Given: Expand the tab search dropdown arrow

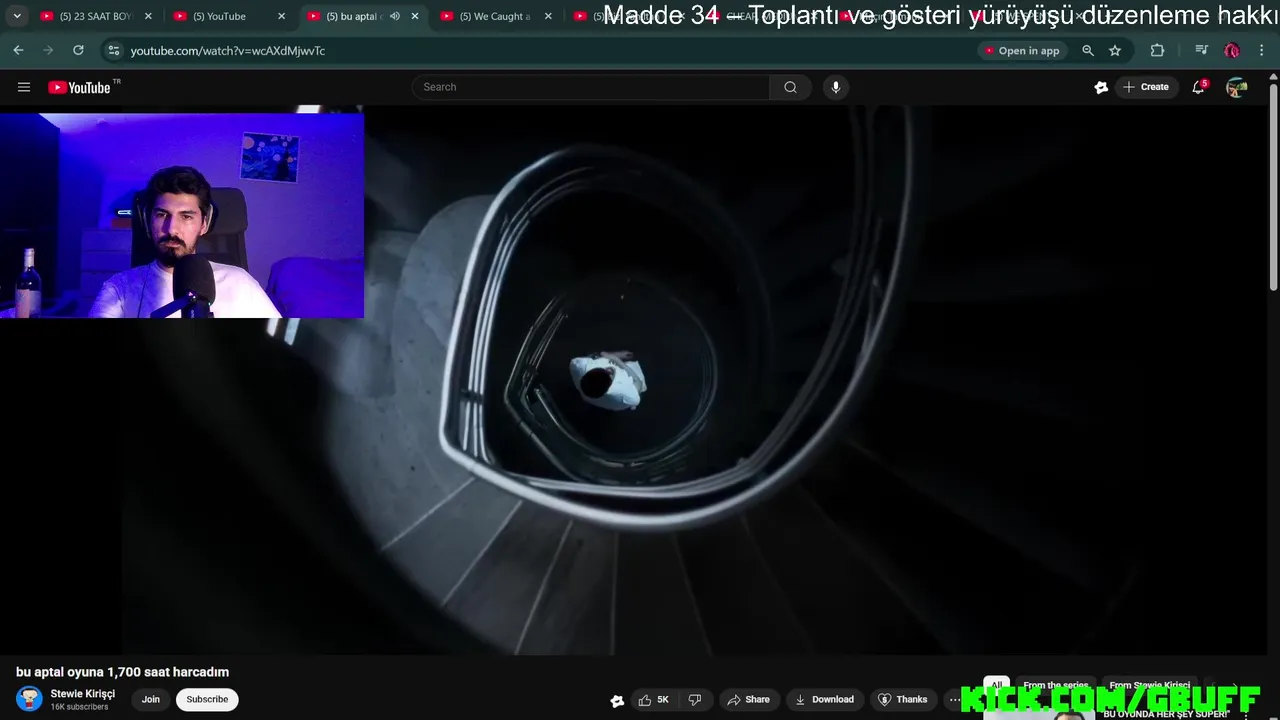Looking at the screenshot, I should point(16,16).
